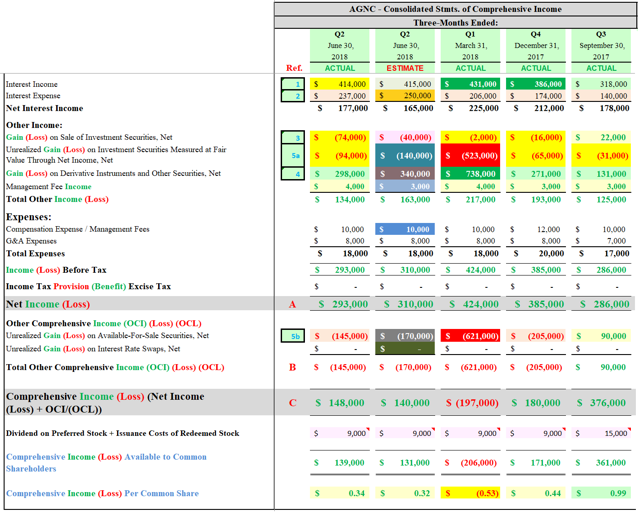Select reference box 2 for Interest Expense
This screenshot has width=640, height=514.
pyautogui.click(x=293, y=96)
